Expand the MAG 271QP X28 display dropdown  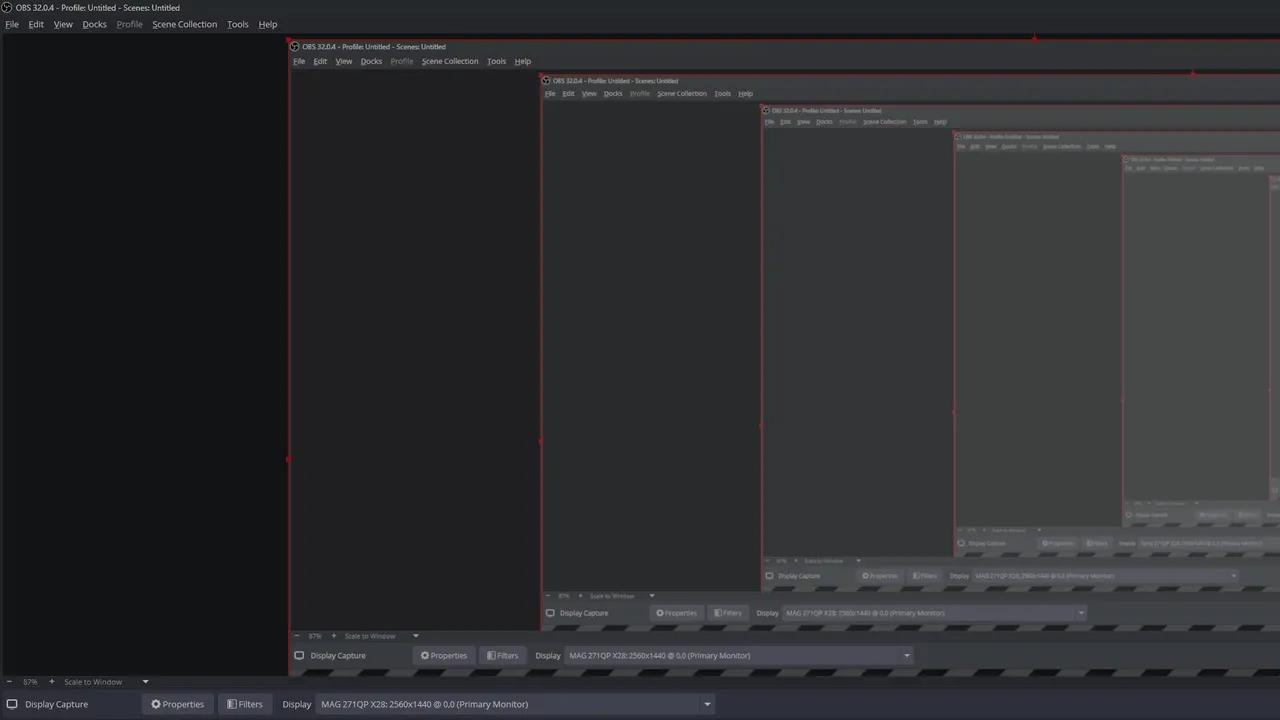516,704
